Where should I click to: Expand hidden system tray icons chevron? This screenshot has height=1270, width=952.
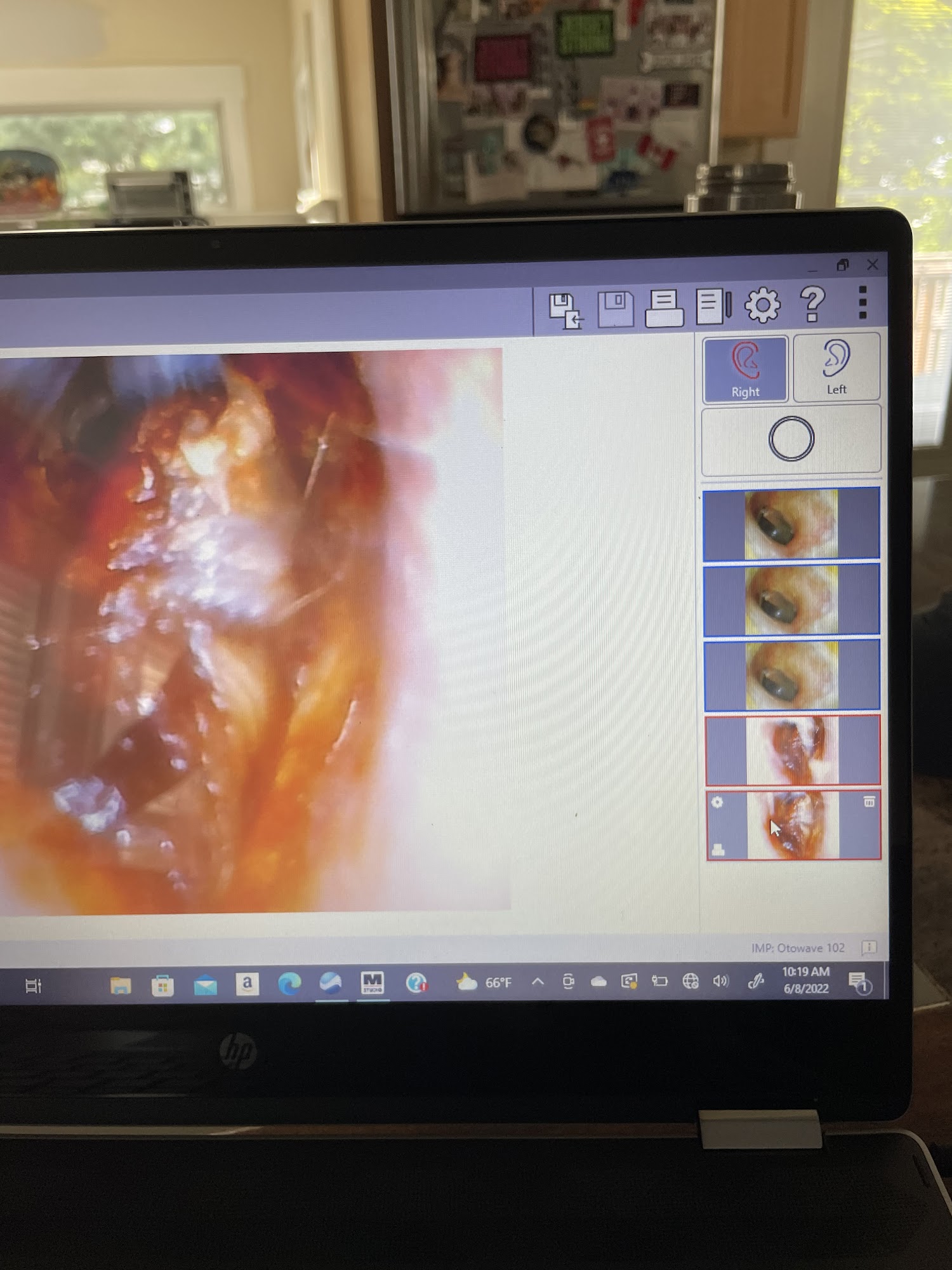pyautogui.click(x=538, y=982)
